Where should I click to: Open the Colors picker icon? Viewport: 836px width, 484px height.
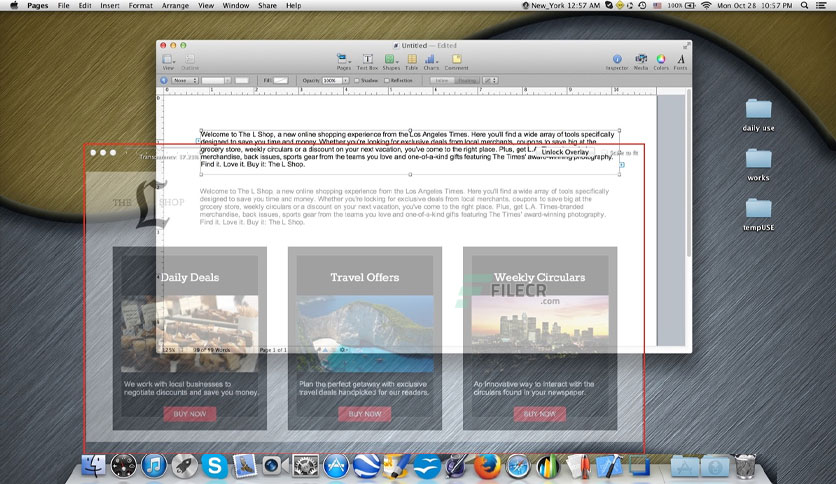(661, 61)
